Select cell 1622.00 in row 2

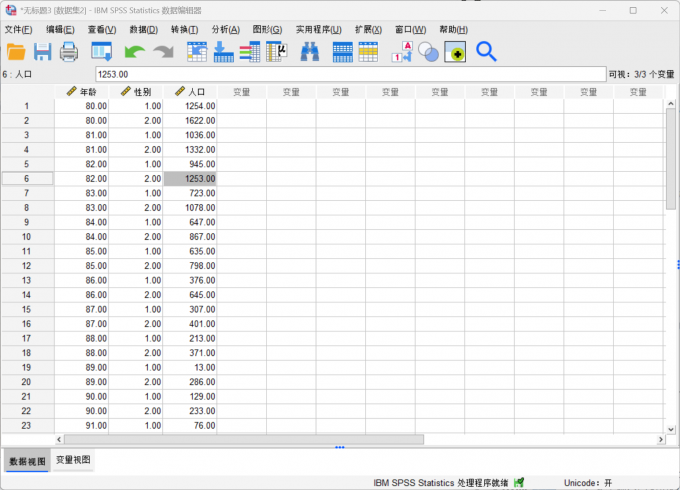pos(190,121)
